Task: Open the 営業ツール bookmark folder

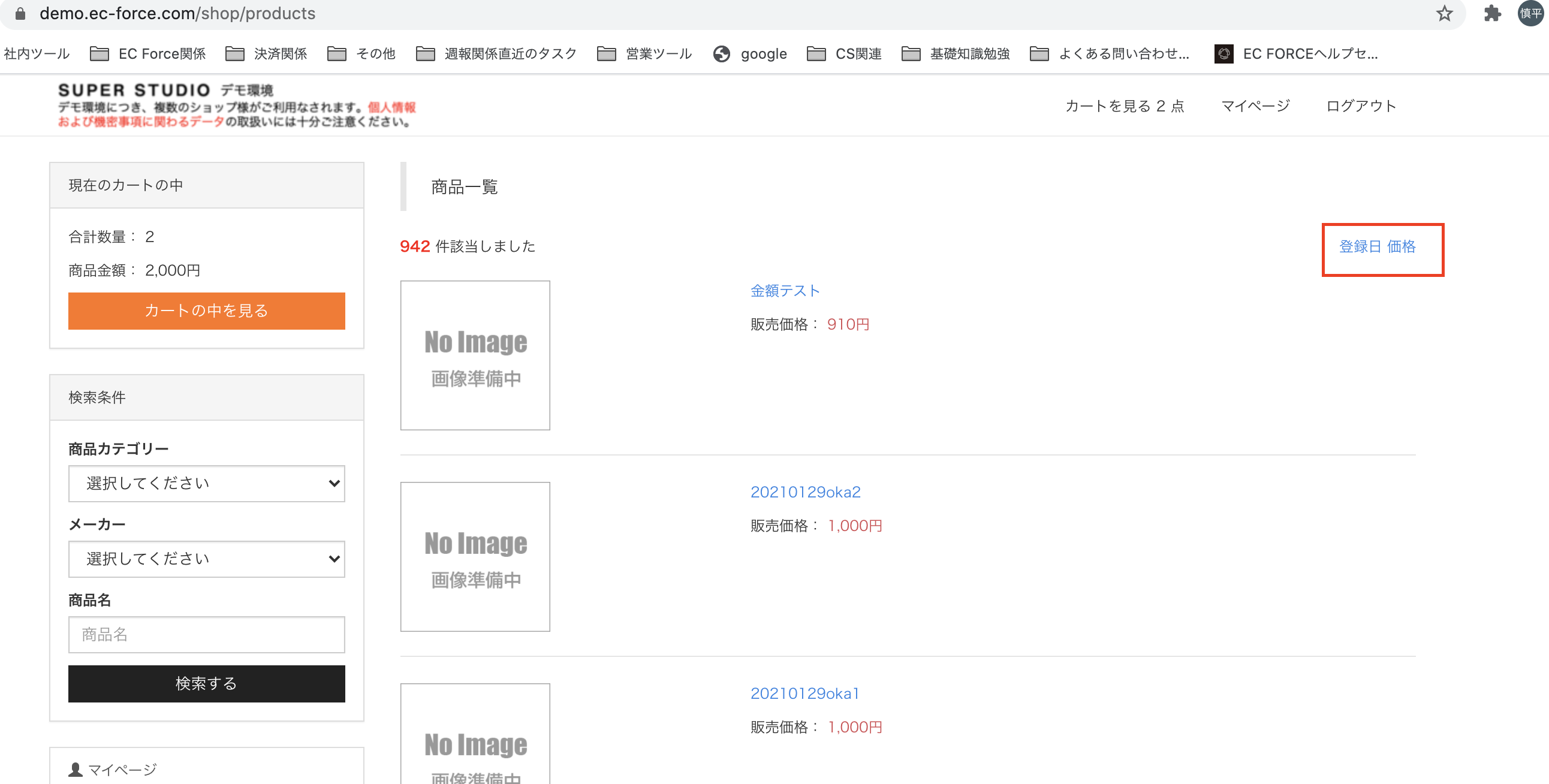Action: click(x=644, y=54)
